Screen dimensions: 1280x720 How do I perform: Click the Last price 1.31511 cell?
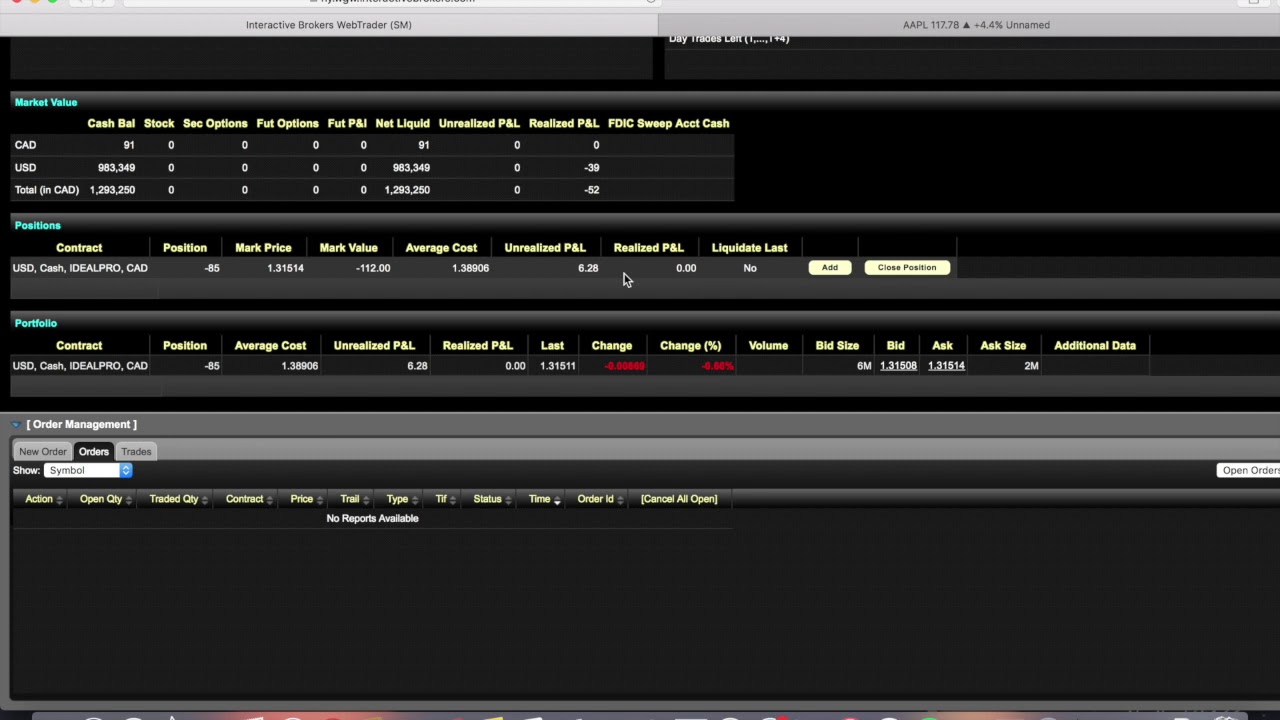point(558,366)
